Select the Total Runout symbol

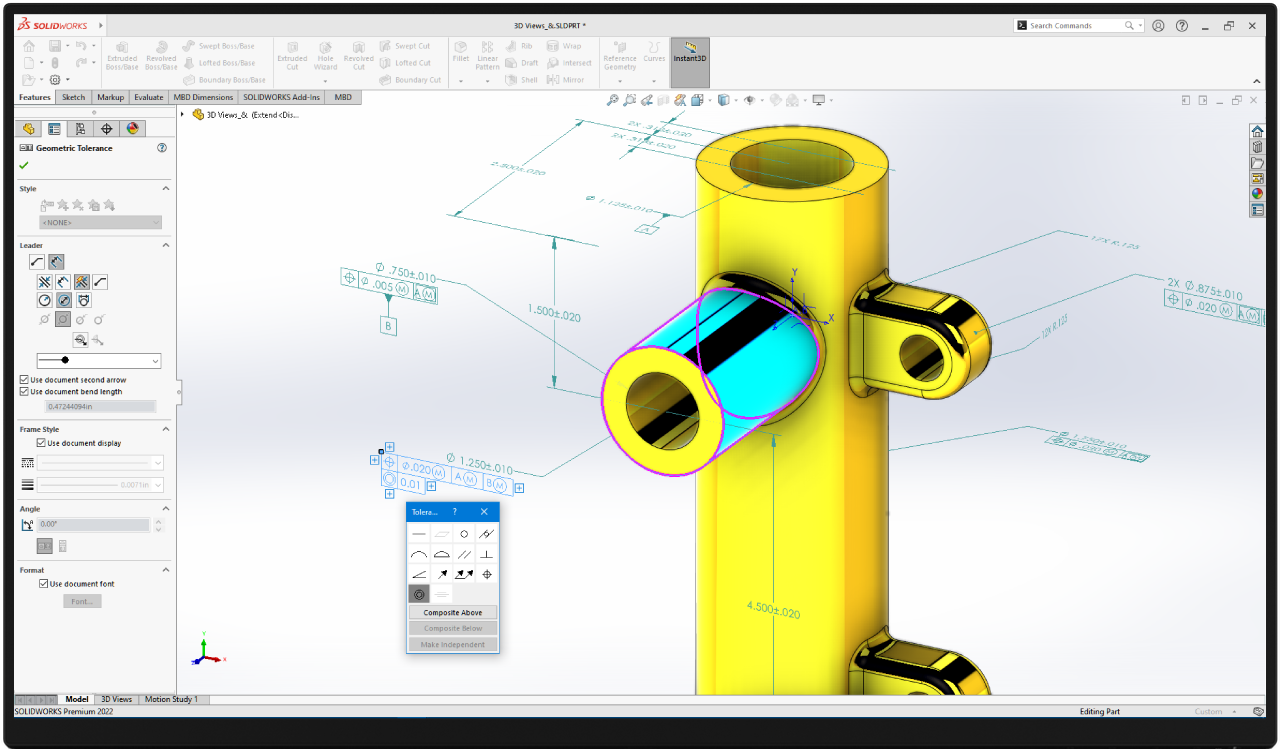pyautogui.click(x=464, y=574)
